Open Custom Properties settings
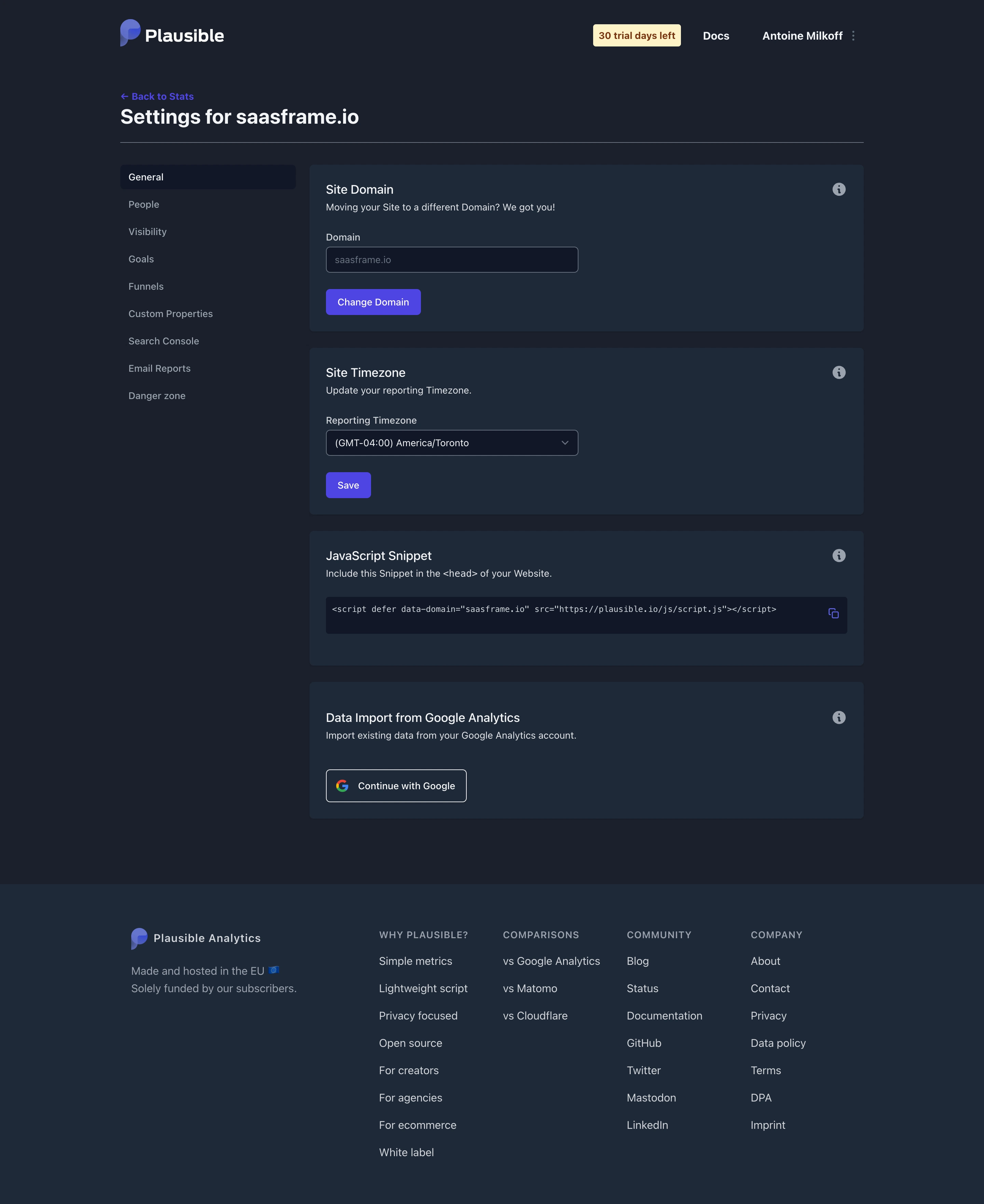This screenshot has height=1204, width=984. [207, 314]
